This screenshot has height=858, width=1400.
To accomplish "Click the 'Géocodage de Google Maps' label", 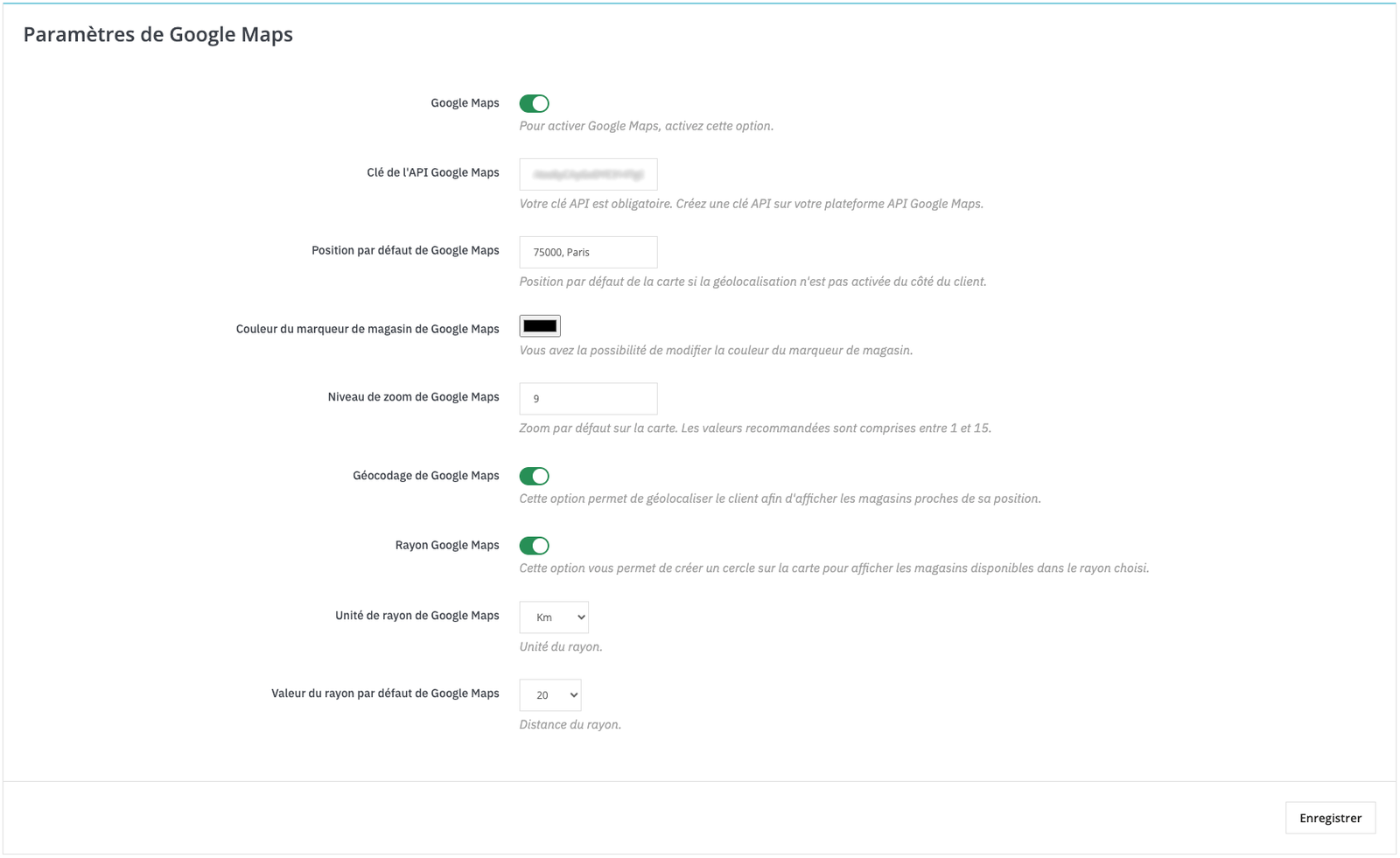I will tap(426, 476).
